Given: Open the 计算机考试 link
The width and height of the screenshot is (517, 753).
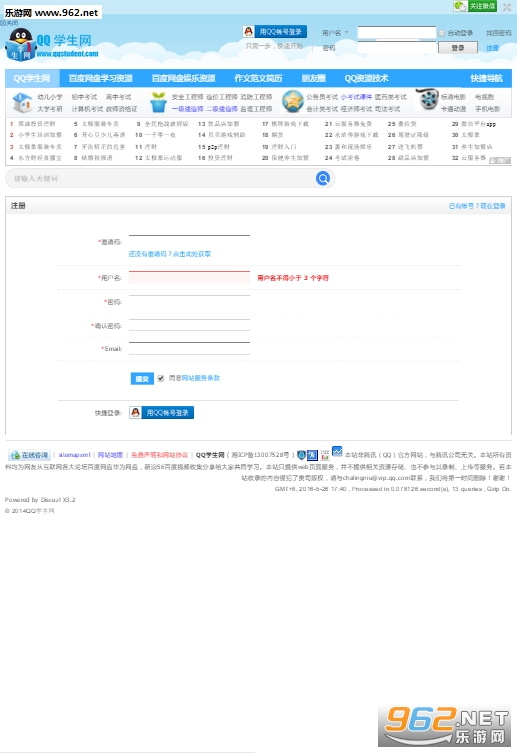Looking at the screenshot, I should [87, 109].
